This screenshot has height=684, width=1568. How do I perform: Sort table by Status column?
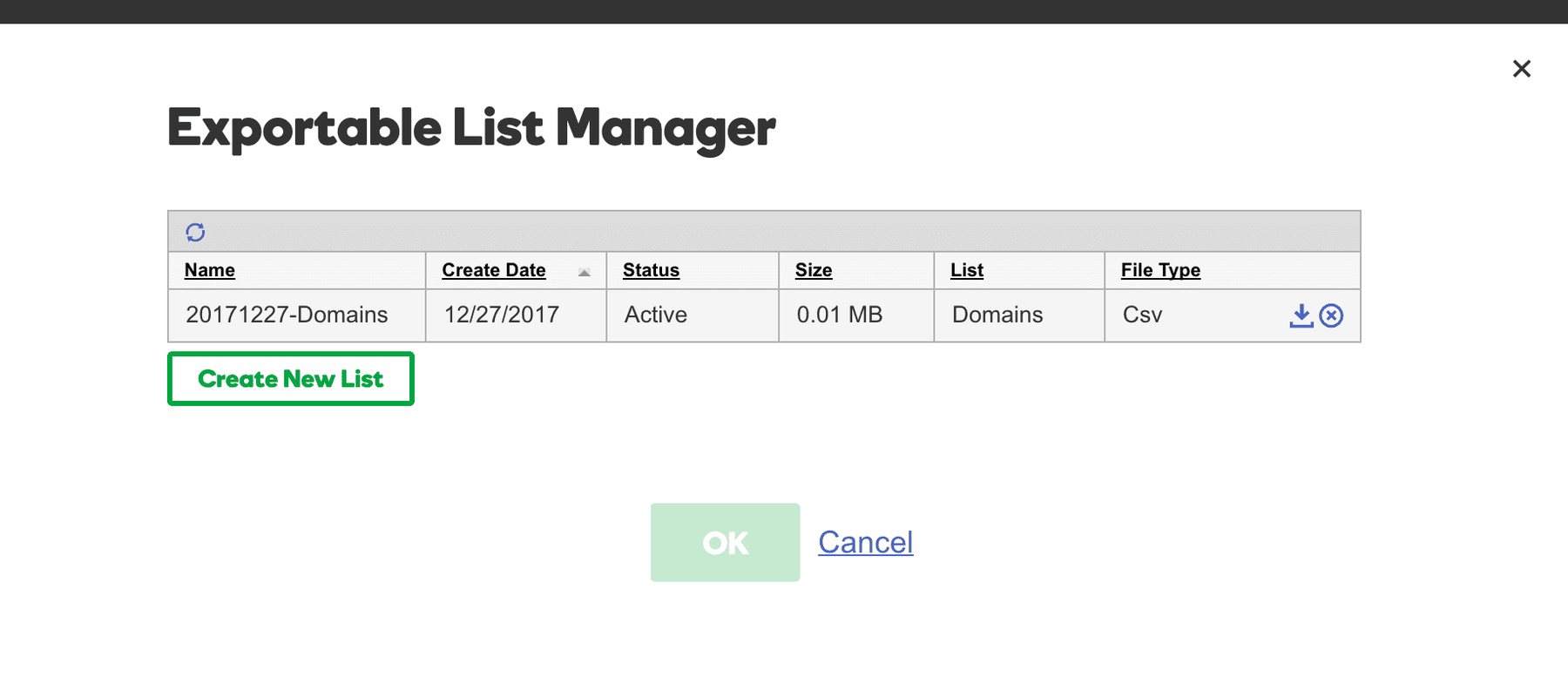click(x=651, y=270)
